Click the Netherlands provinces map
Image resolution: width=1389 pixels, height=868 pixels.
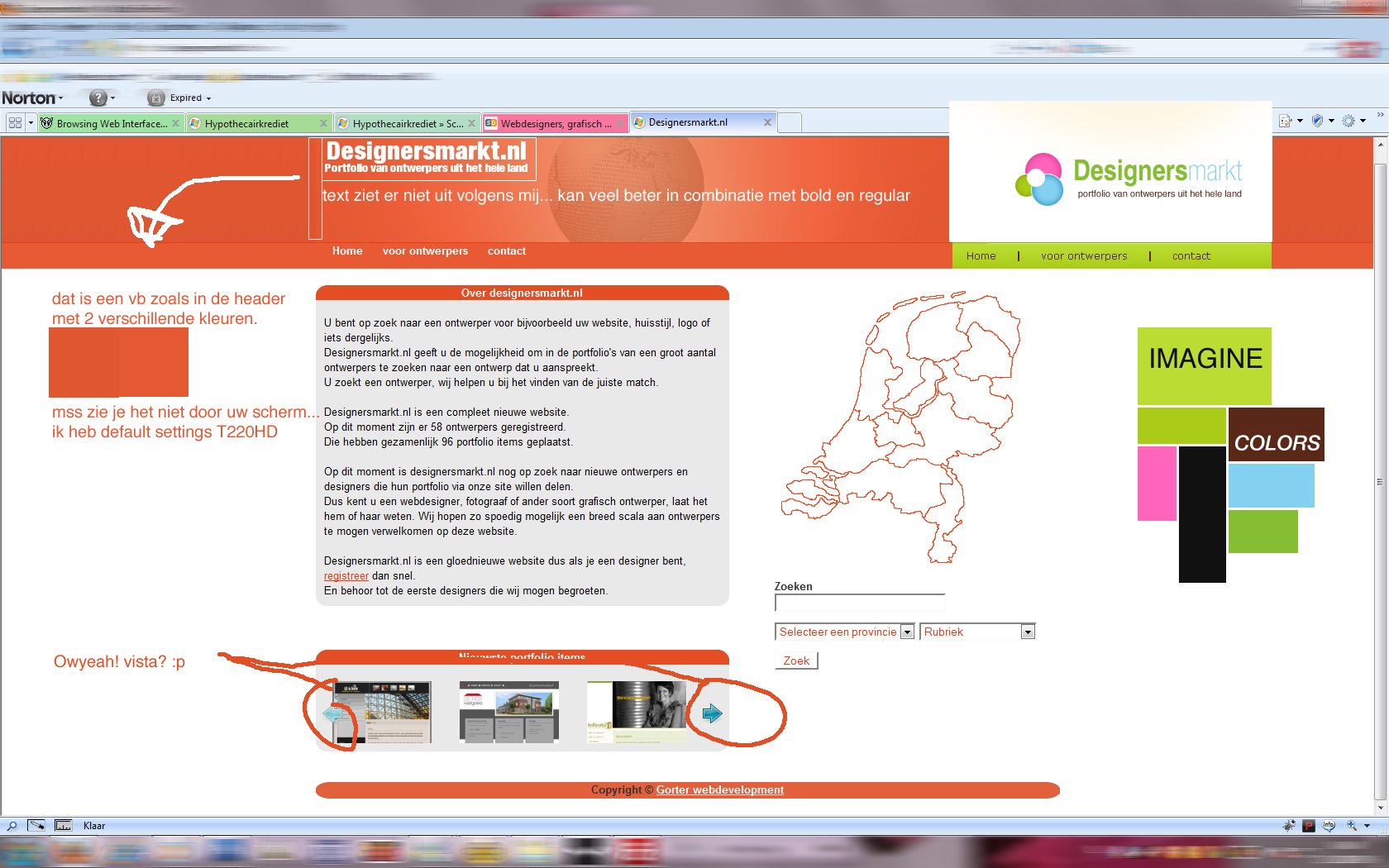(900, 427)
